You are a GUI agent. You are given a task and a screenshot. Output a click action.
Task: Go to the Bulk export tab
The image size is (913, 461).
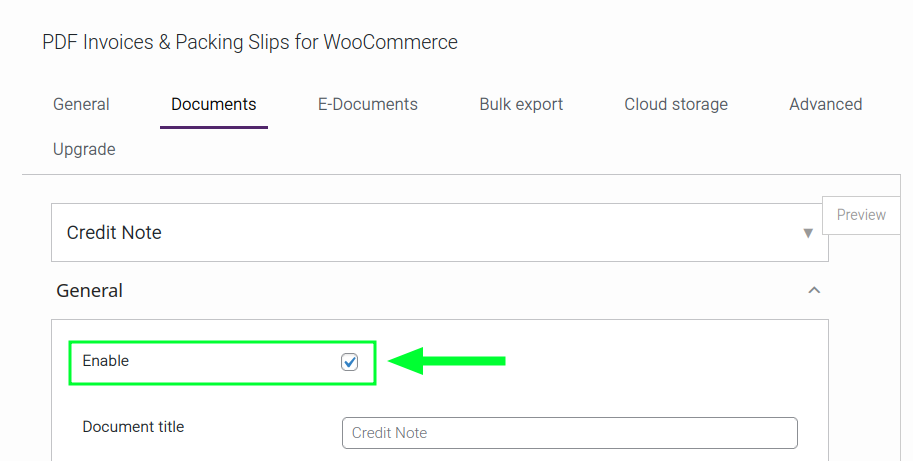(521, 104)
